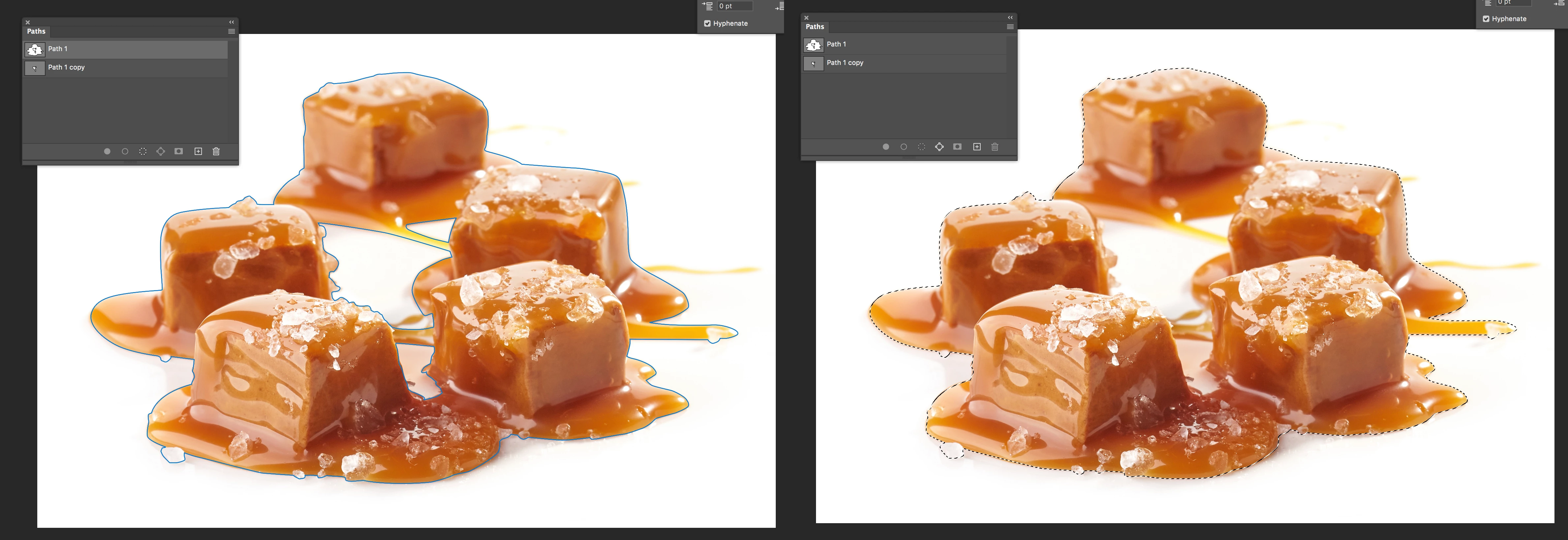This screenshot has width=1568, height=540.
Task: Toggle Hyphenate checkbox in right window
Action: click(x=1486, y=19)
